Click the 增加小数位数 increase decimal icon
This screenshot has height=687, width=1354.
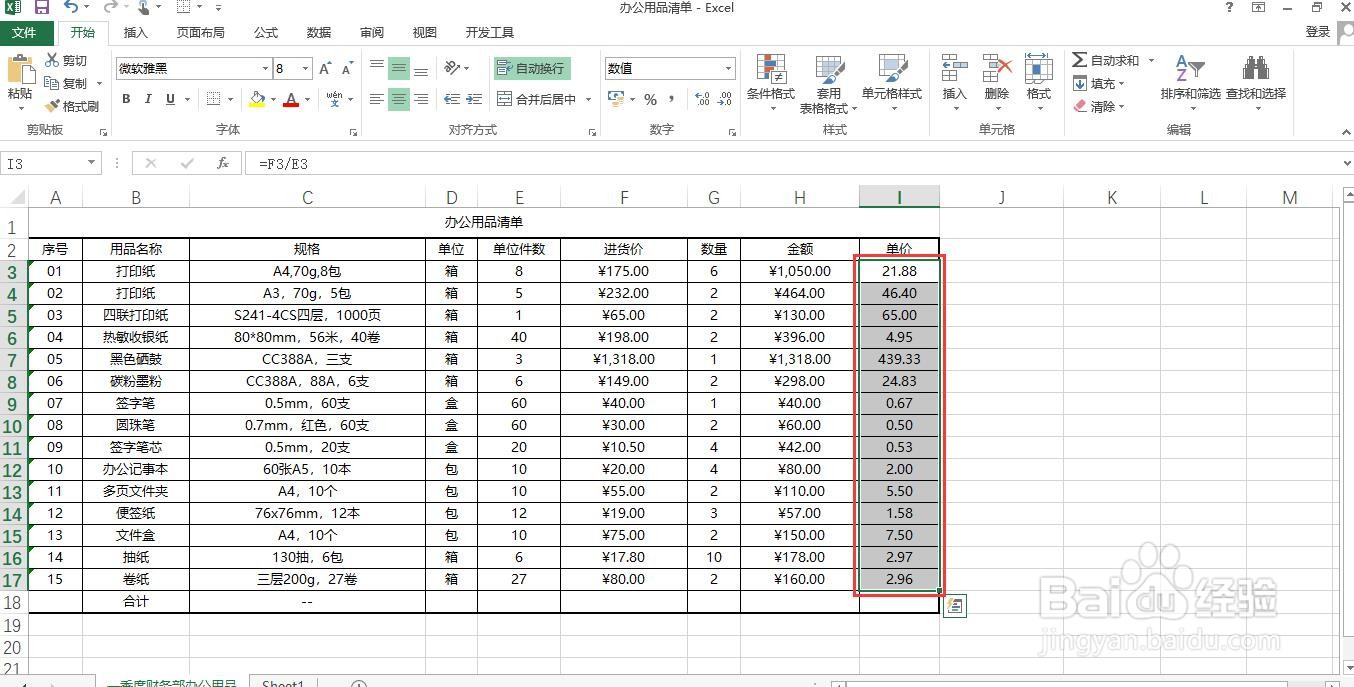(702, 101)
